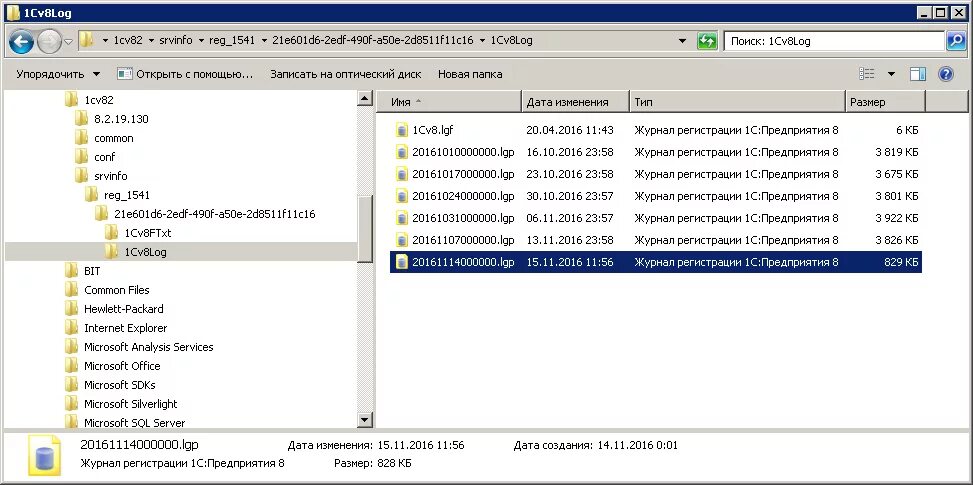Create a new folder with Новая папка

(470, 74)
